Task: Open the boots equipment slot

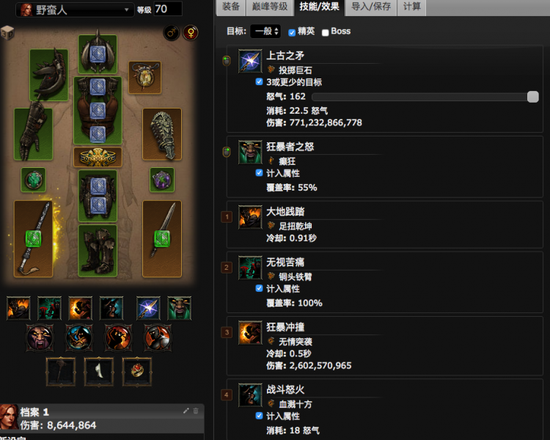Action: click(x=98, y=251)
